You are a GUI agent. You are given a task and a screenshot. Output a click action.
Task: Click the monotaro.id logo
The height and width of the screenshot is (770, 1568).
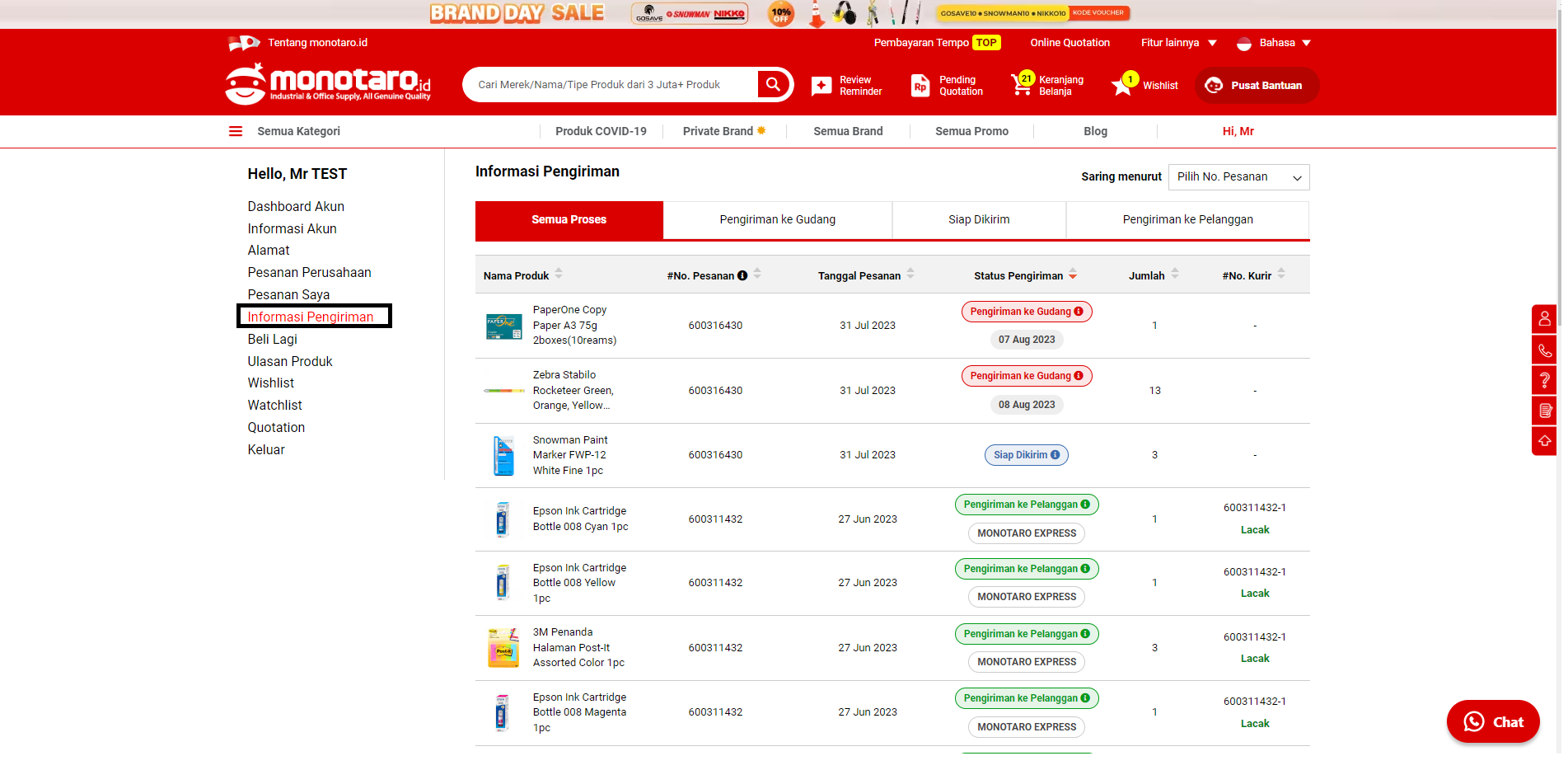click(328, 84)
